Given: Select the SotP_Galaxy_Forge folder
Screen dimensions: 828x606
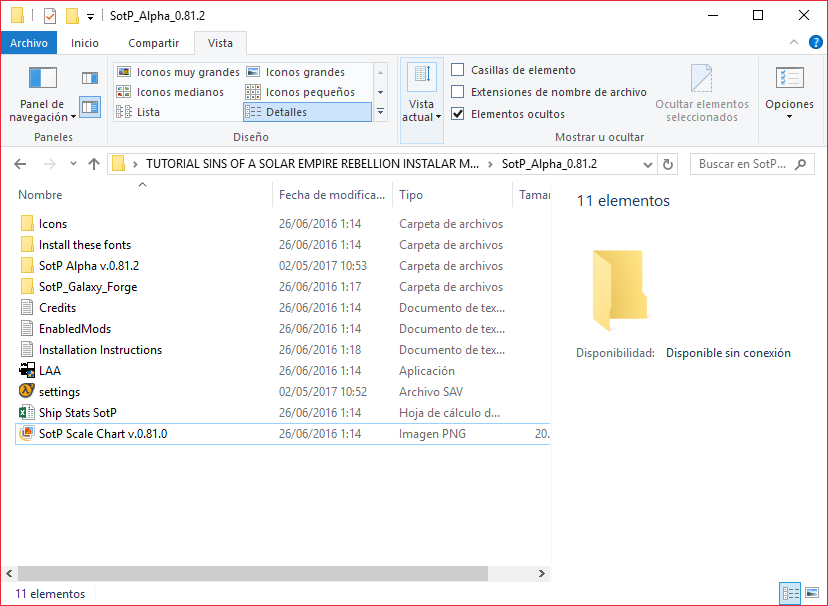Looking at the screenshot, I should point(283,287).
